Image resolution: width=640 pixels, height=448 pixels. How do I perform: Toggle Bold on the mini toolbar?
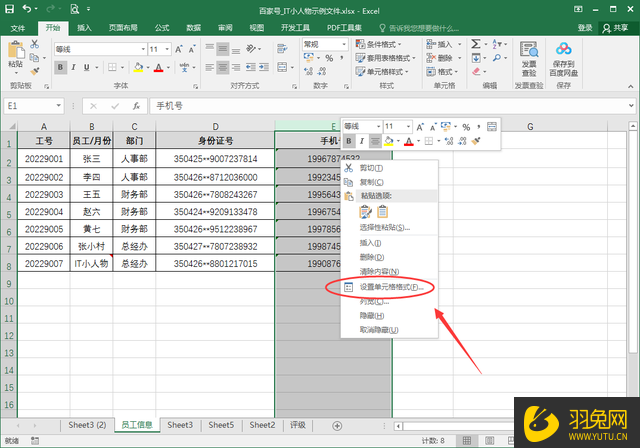coord(349,142)
